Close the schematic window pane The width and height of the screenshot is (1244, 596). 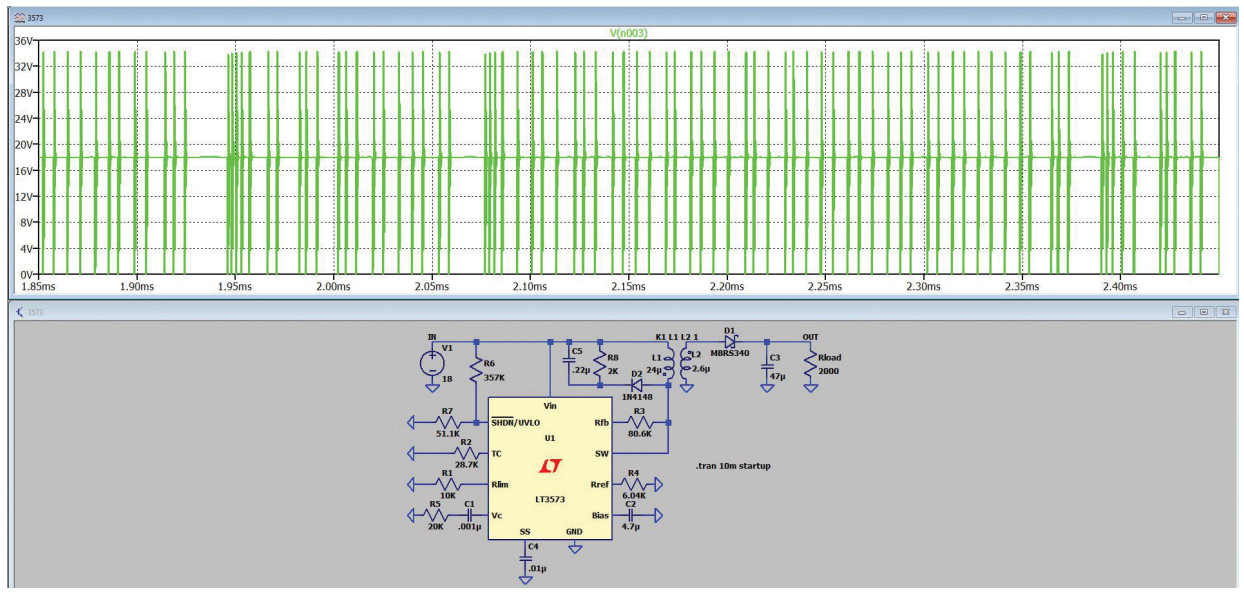click(x=1226, y=312)
